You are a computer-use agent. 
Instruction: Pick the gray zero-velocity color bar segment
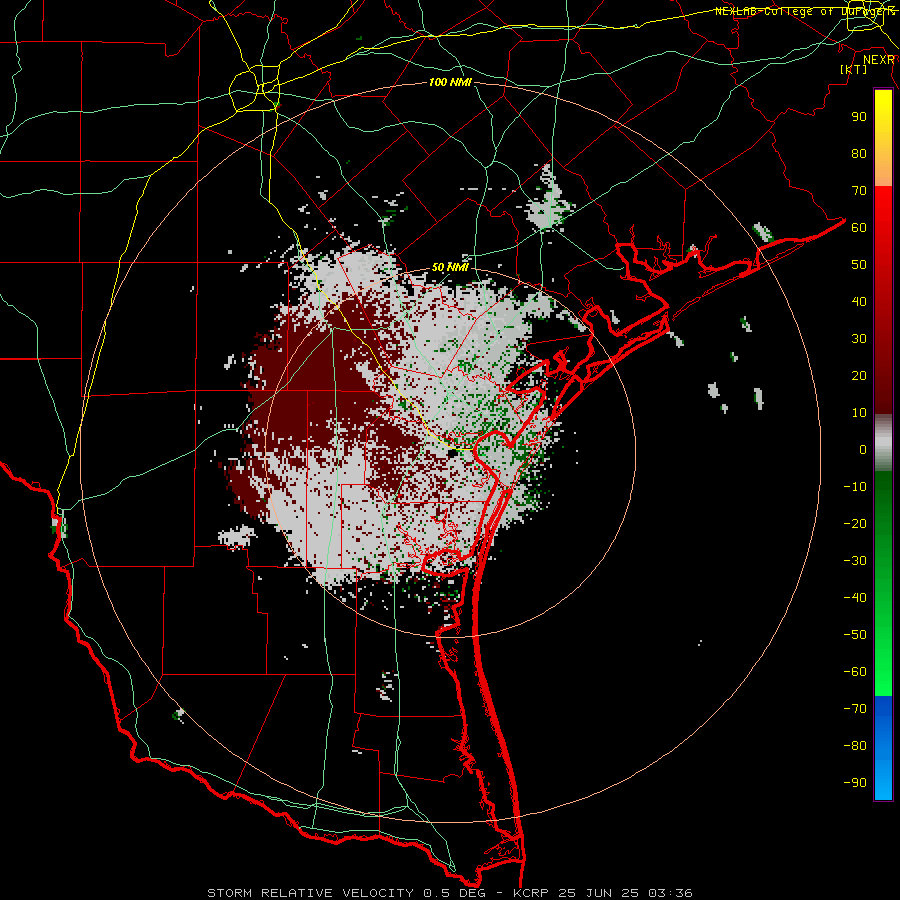pyautogui.click(x=883, y=443)
